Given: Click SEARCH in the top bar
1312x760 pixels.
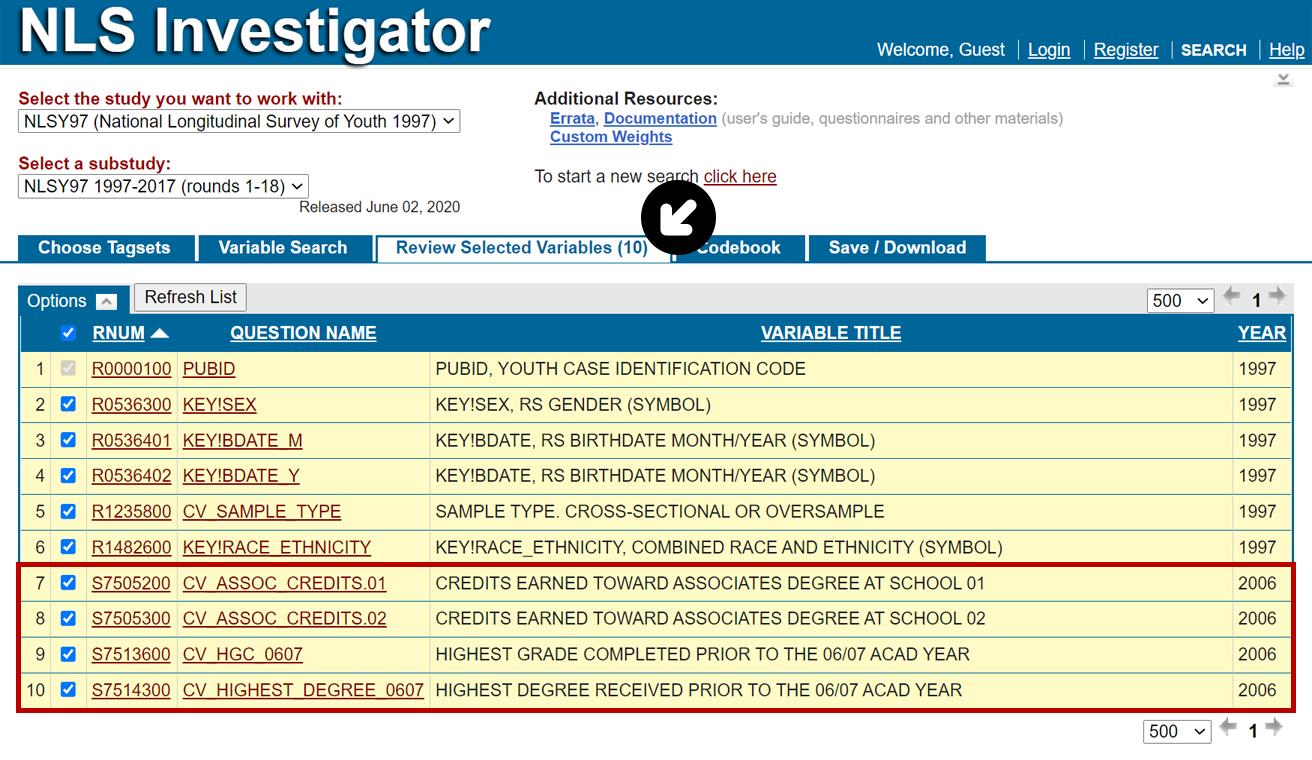Looking at the screenshot, I should pyautogui.click(x=1214, y=50).
